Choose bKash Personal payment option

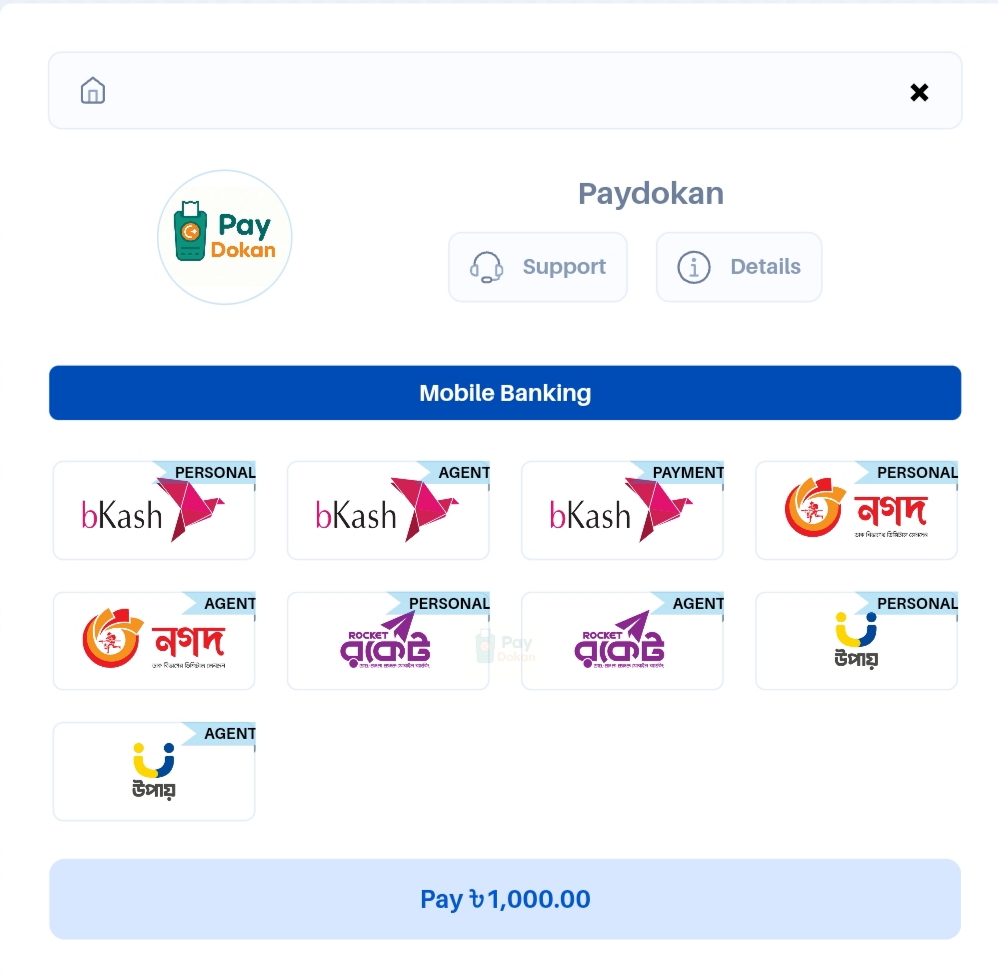[x=154, y=511]
